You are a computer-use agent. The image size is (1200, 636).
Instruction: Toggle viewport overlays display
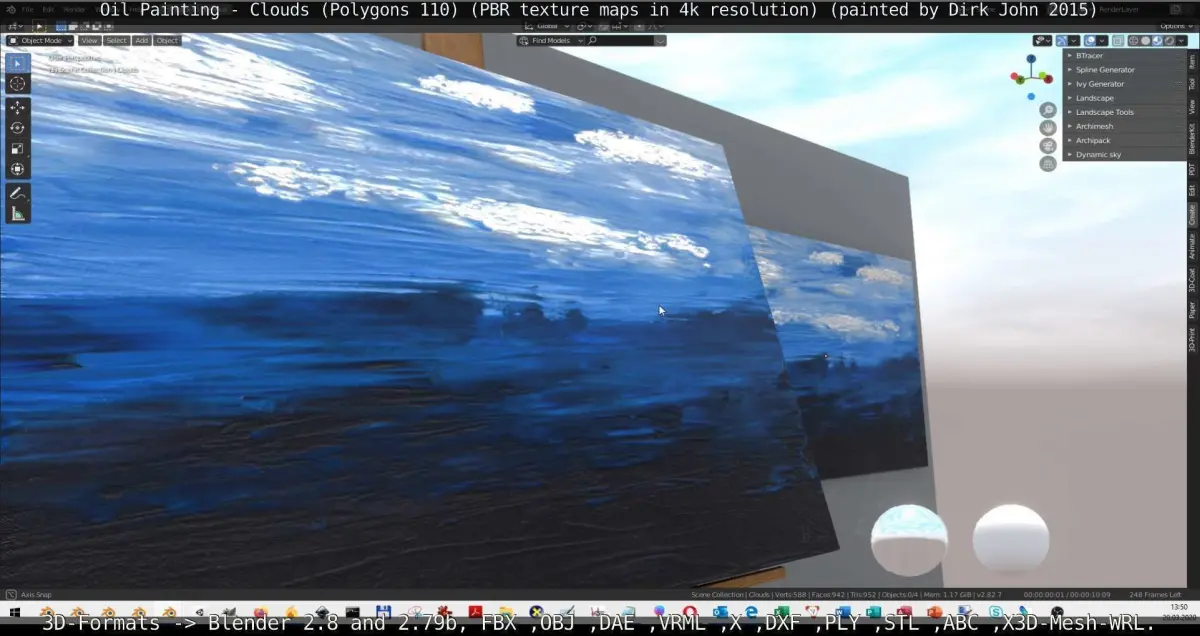(1090, 41)
